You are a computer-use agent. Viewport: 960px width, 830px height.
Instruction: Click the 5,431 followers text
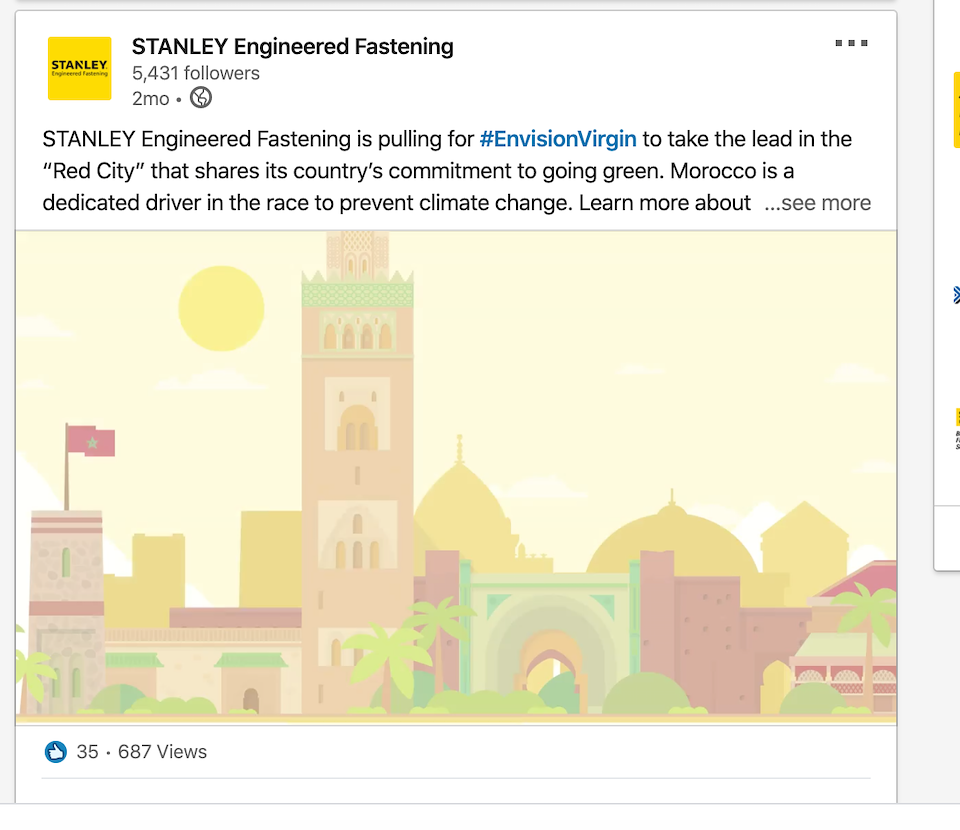click(195, 73)
